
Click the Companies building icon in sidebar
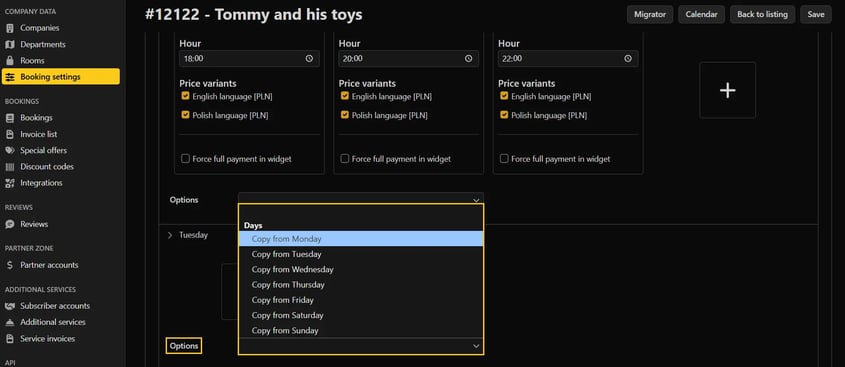point(10,28)
